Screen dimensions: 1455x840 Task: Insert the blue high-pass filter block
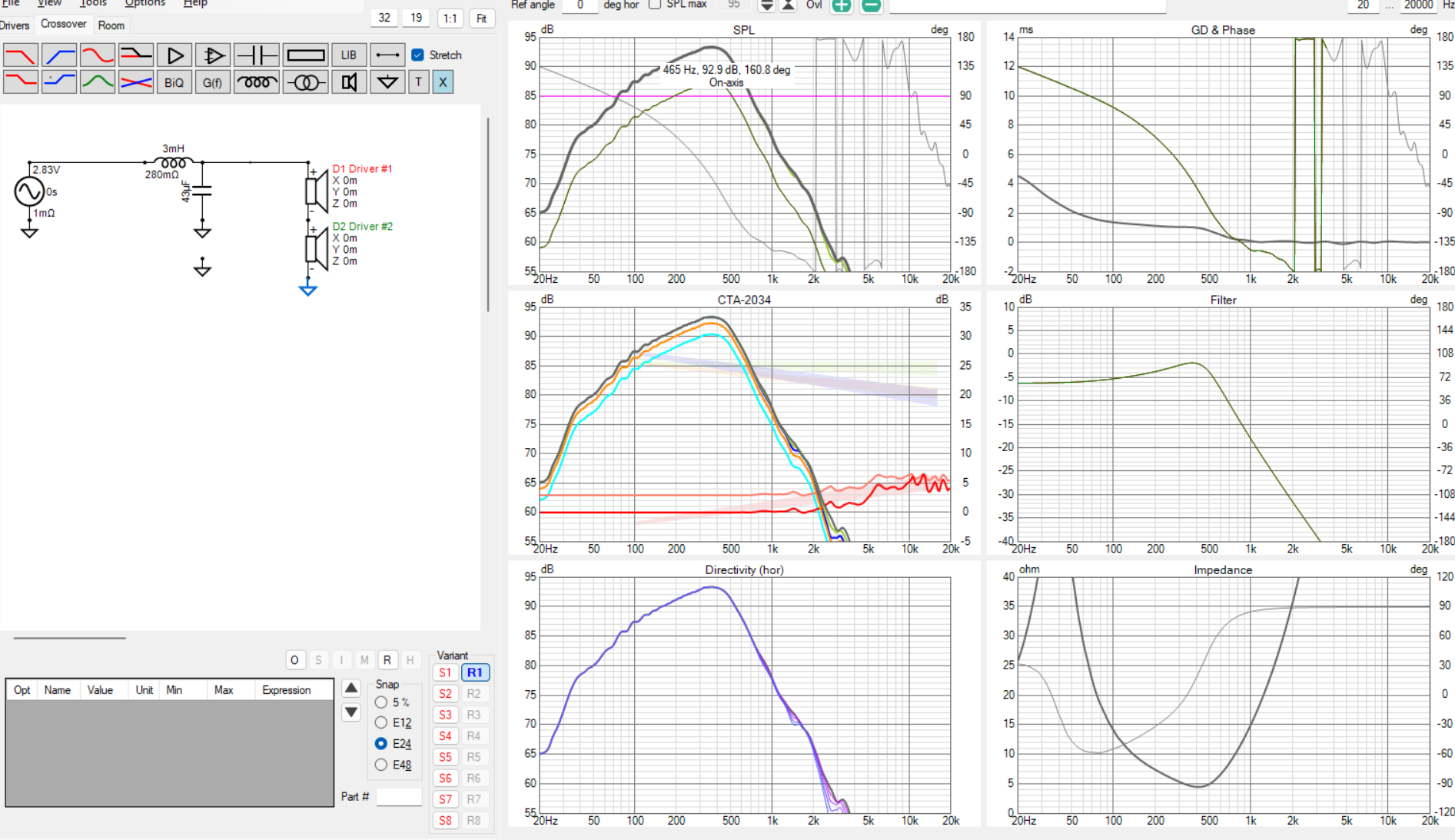click(58, 55)
